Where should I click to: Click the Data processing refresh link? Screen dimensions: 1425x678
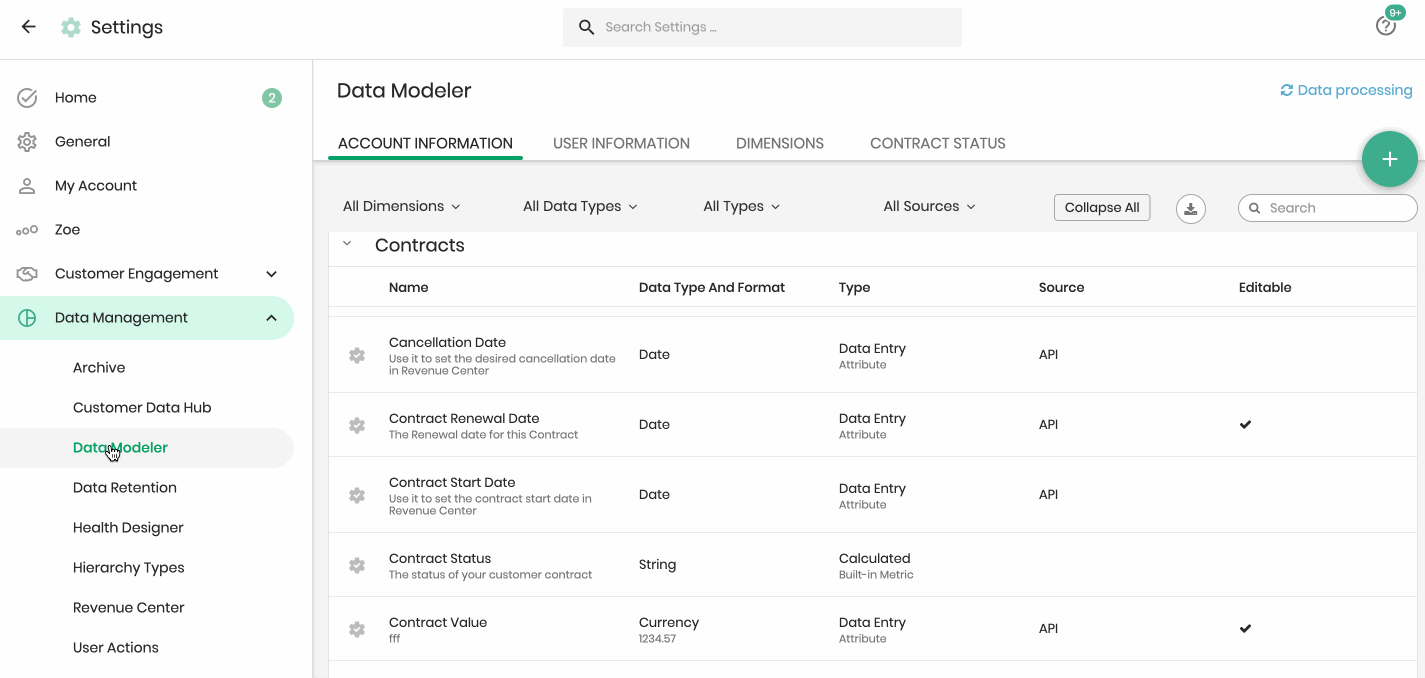pos(1346,89)
